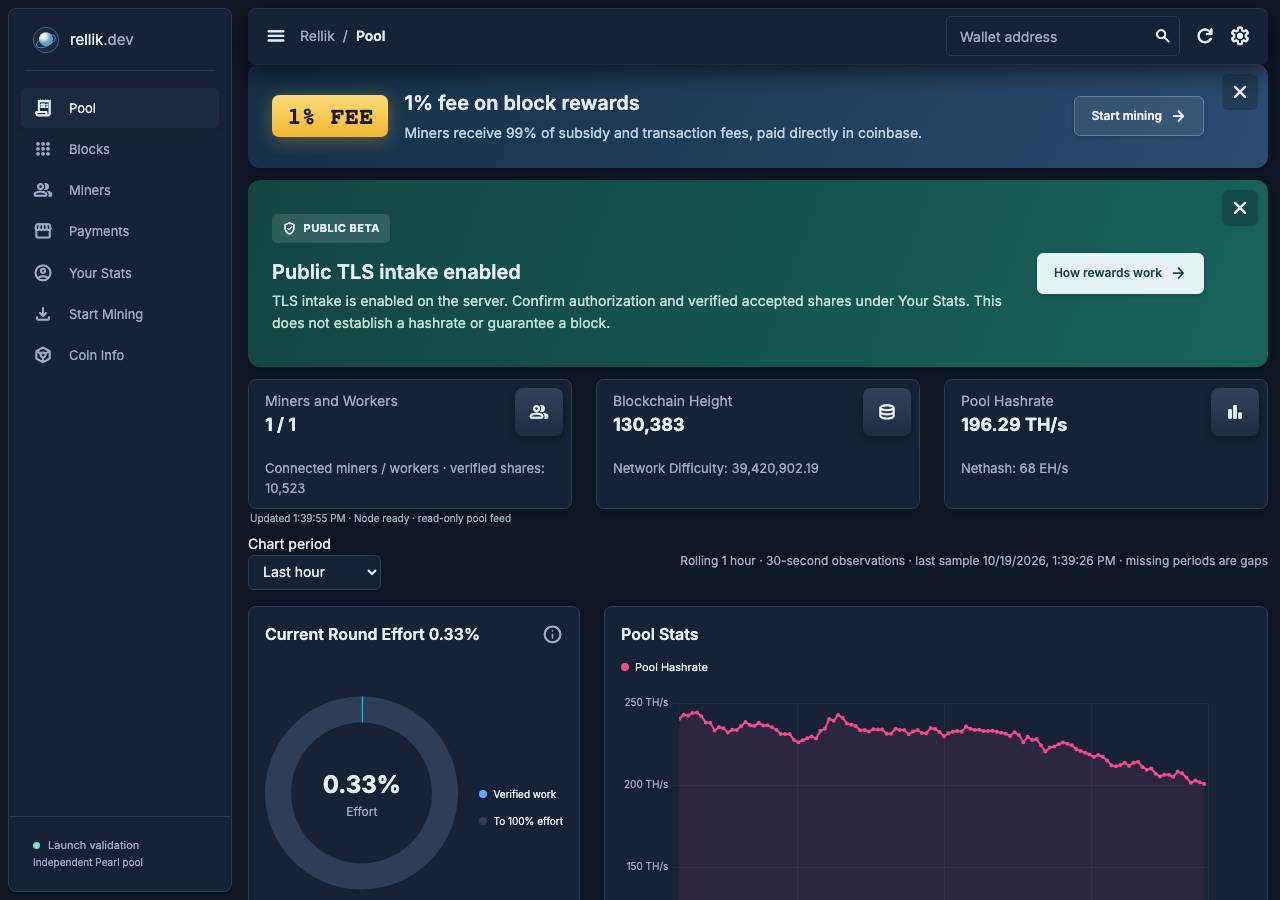Click the 1% FEE badge

[330, 116]
